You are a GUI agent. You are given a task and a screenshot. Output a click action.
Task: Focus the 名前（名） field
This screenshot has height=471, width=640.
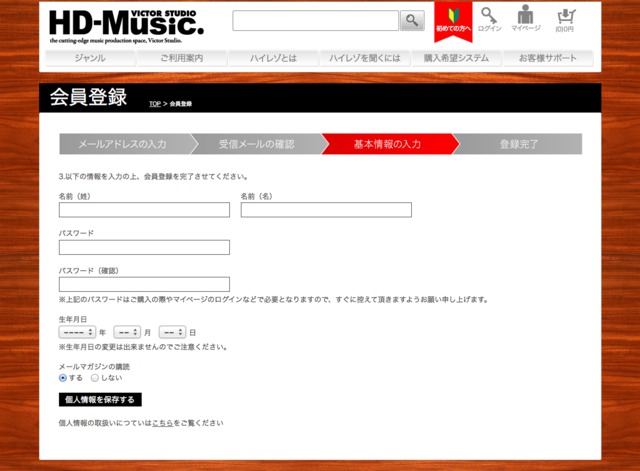click(326, 210)
